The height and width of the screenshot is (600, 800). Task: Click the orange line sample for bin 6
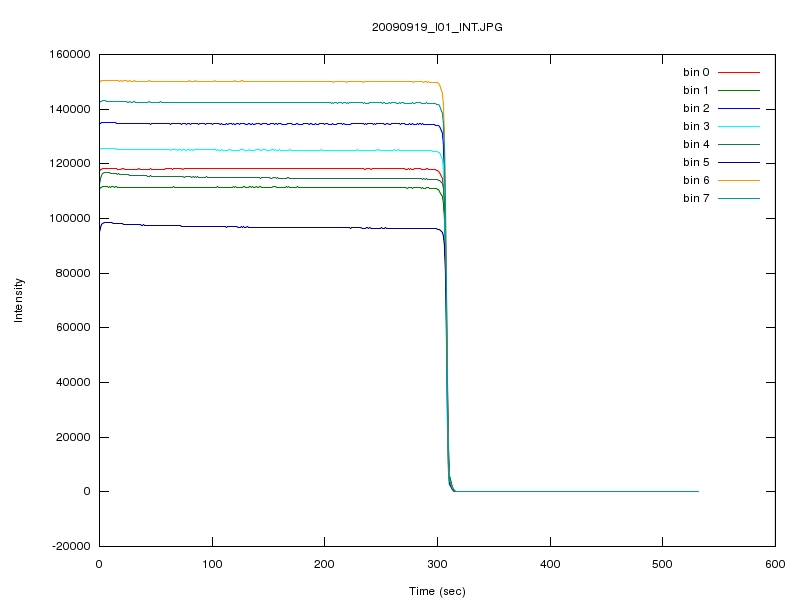click(x=739, y=180)
